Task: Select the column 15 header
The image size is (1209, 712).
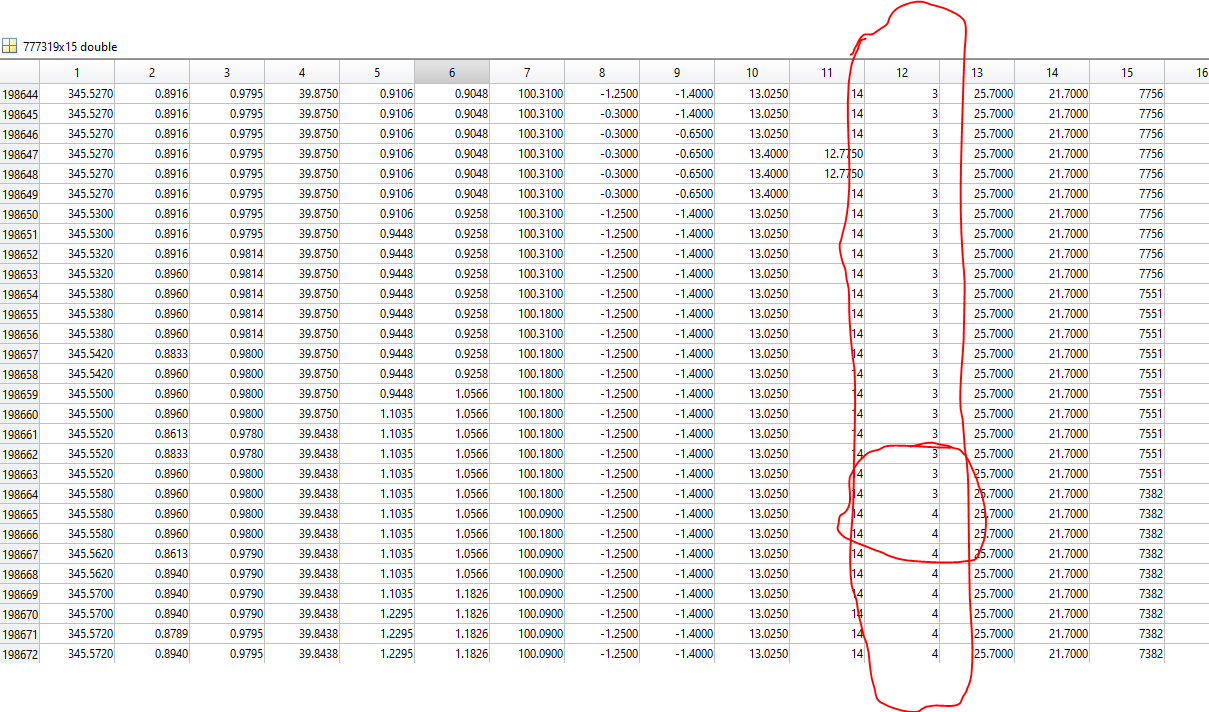Action: point(1127,72)
